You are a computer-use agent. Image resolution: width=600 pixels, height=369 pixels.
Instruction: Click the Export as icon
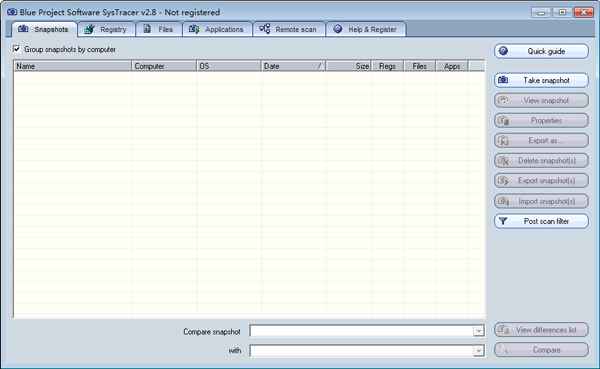(503, 140)
